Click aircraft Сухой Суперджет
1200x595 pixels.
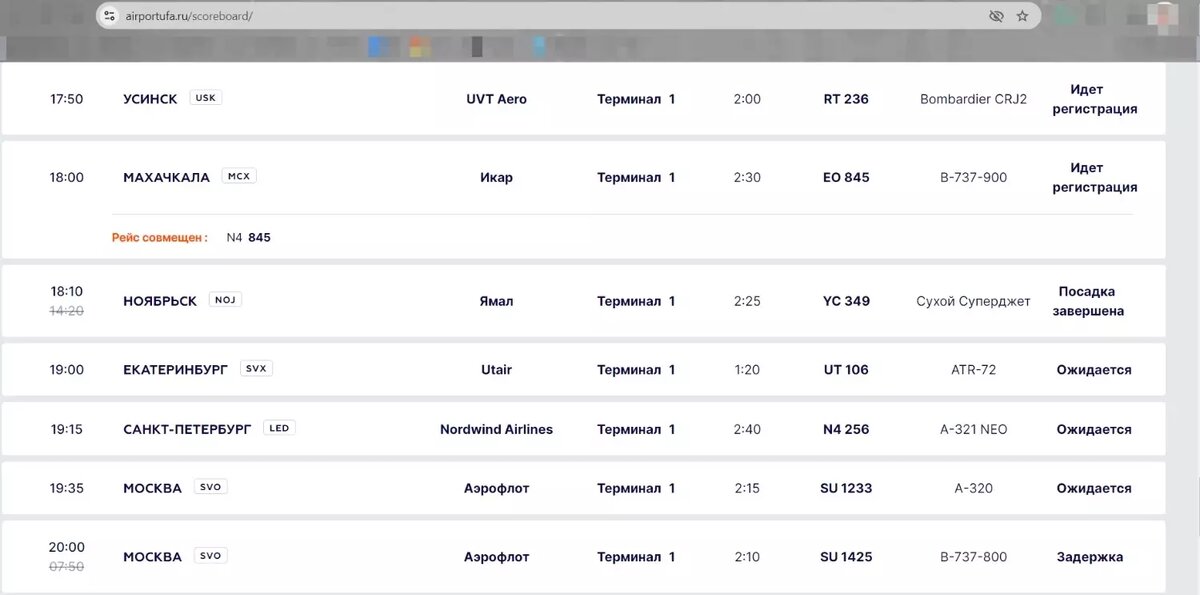973,301
